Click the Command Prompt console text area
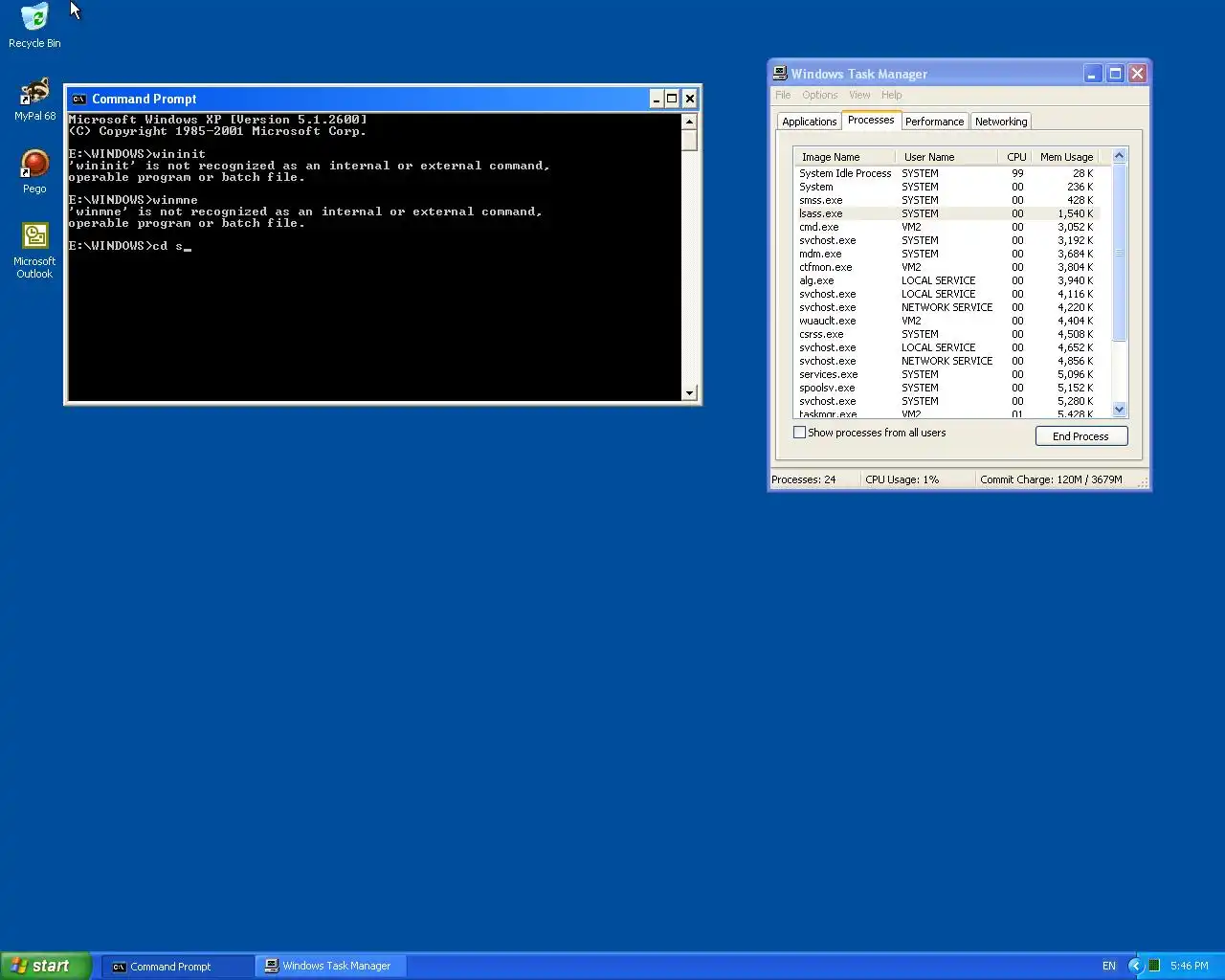1225x980 pixels. pyautogui.click(x=374, y=256)
